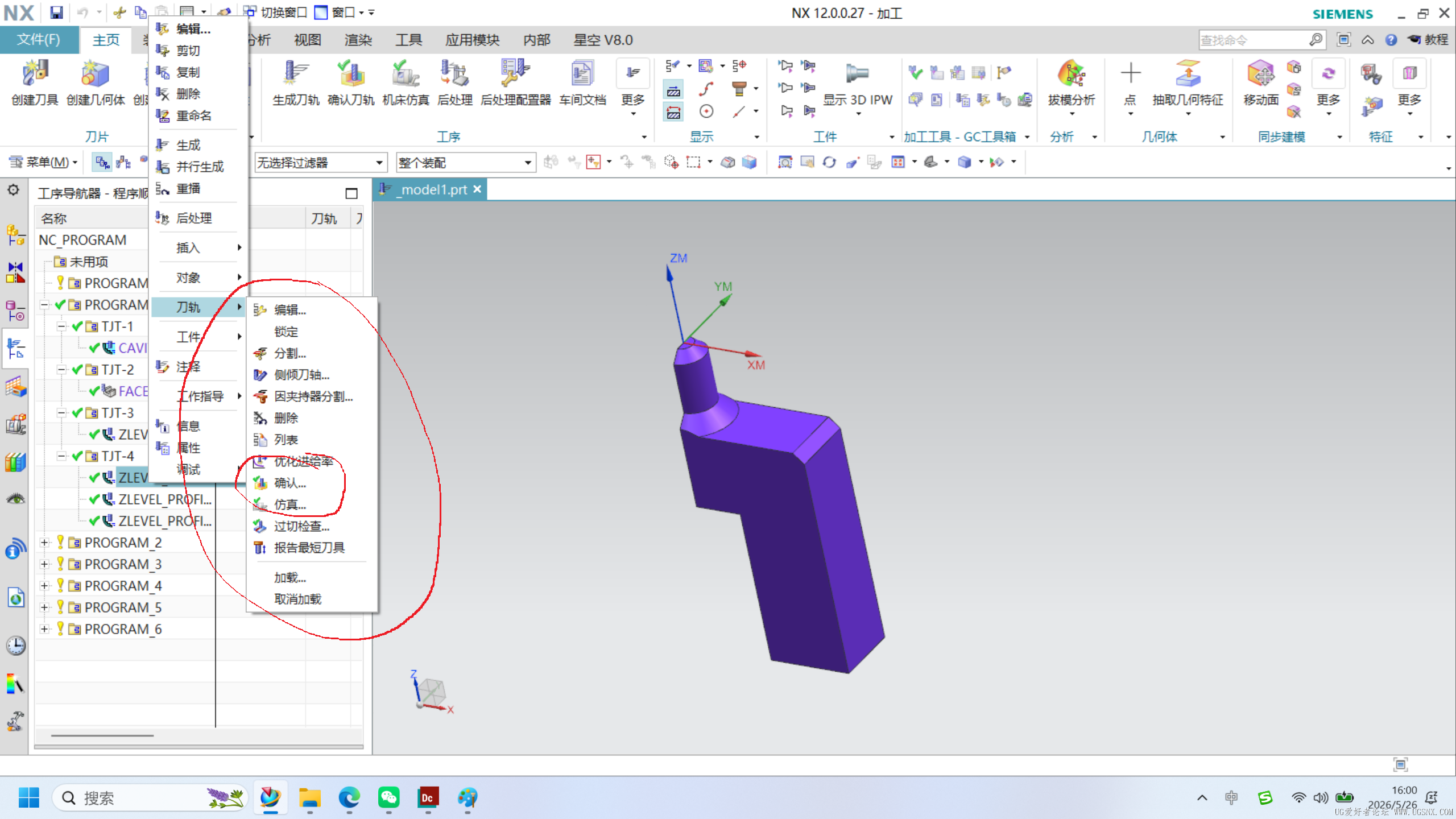The height and width of the screenshot is (819, 1456).
Task: Open the Application (应用模块) ribbon tab
Action: (x=473, y=40)
